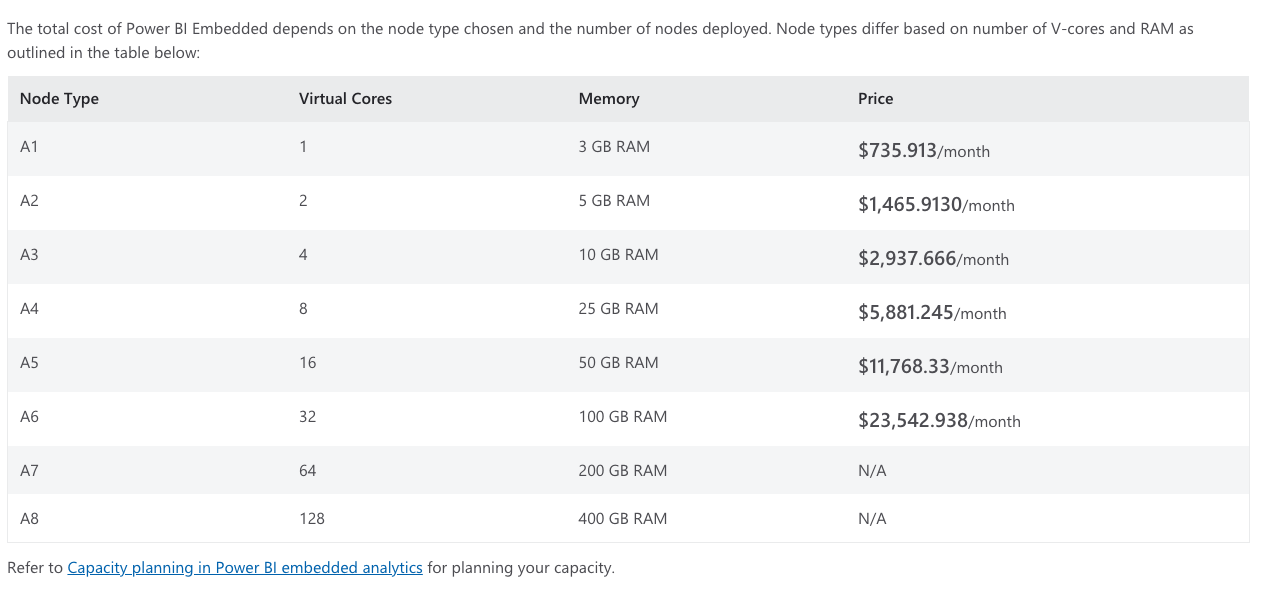Select the $1,465.9130/month price
The height and width of the screenshot is (610, 1266).
coord(935,205)
